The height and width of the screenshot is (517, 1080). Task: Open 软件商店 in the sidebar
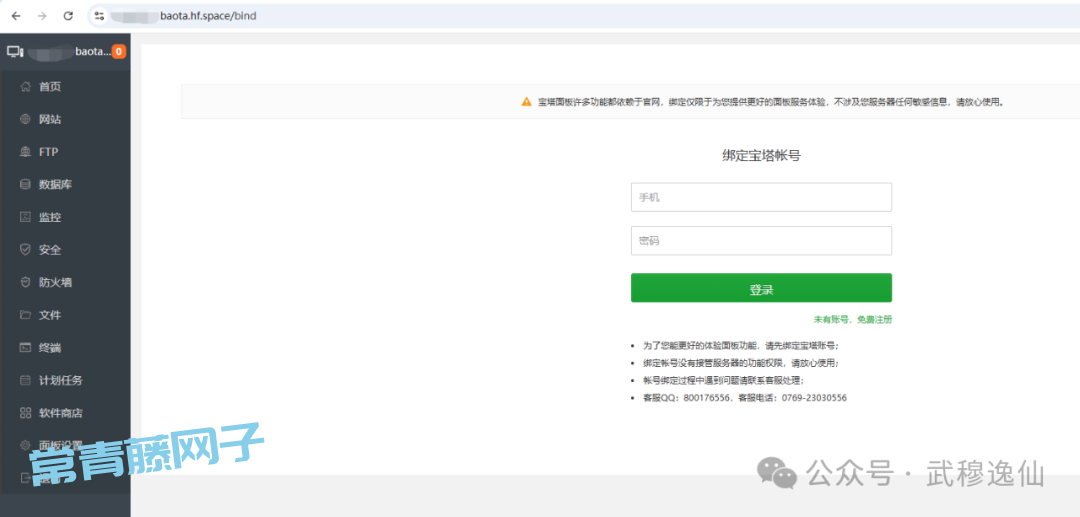click(60, 413)
